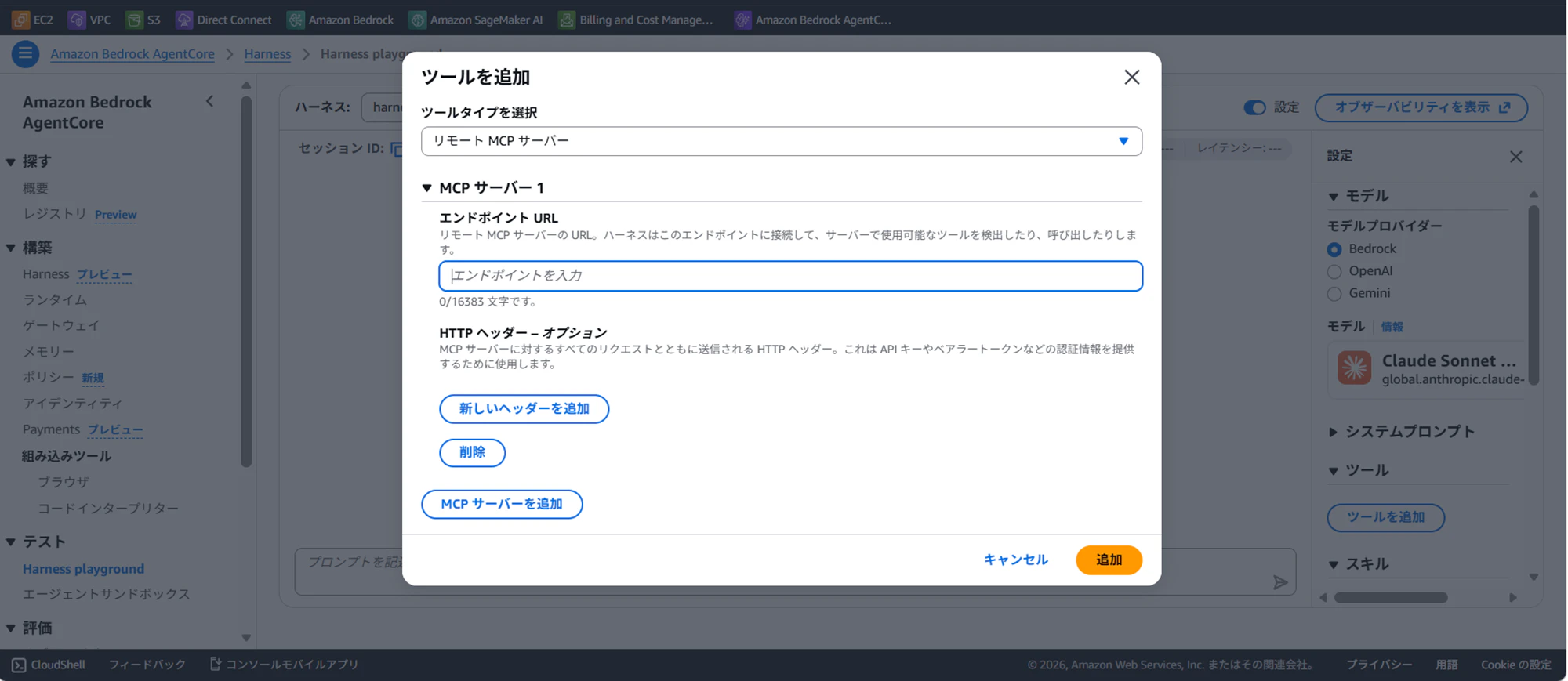Open the hamburger navigation menu icon
1568x681 pixels.
click(25, 54)
